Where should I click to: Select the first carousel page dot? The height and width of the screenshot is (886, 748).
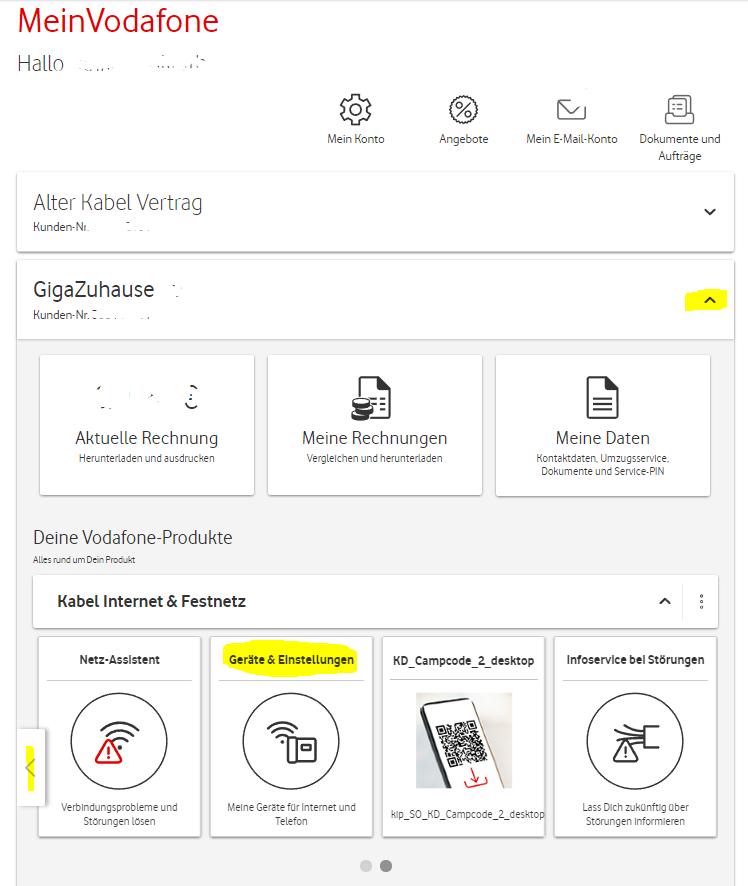tap(366, 866)
